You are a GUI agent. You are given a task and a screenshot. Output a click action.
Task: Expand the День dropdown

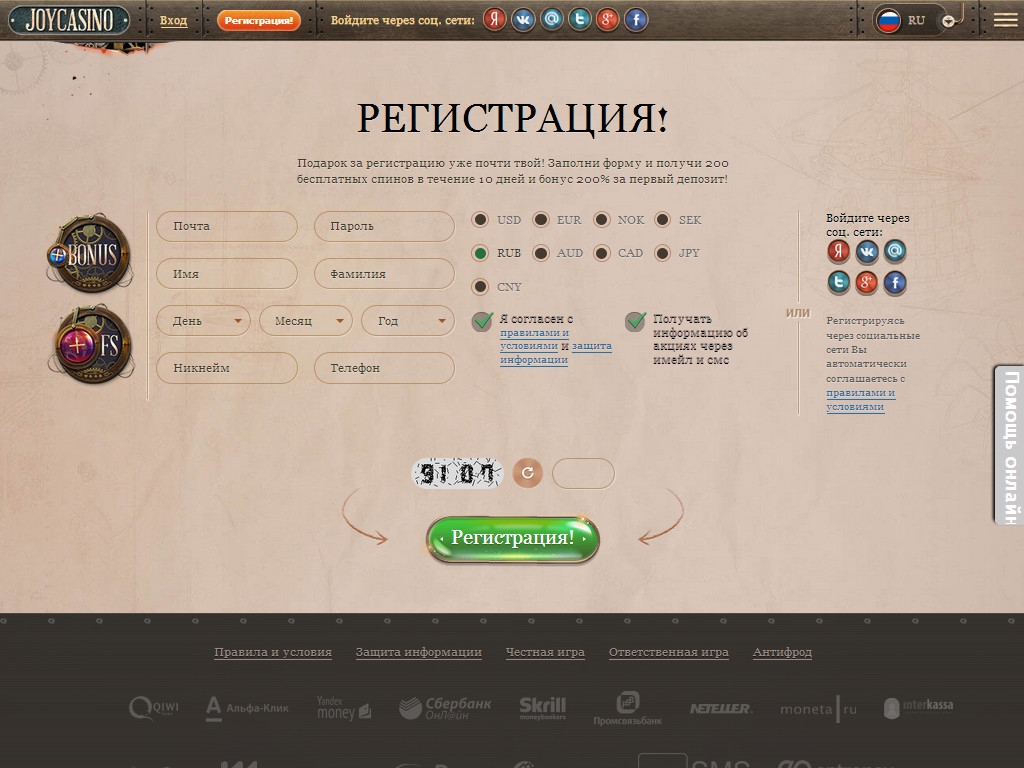(203, 321)
